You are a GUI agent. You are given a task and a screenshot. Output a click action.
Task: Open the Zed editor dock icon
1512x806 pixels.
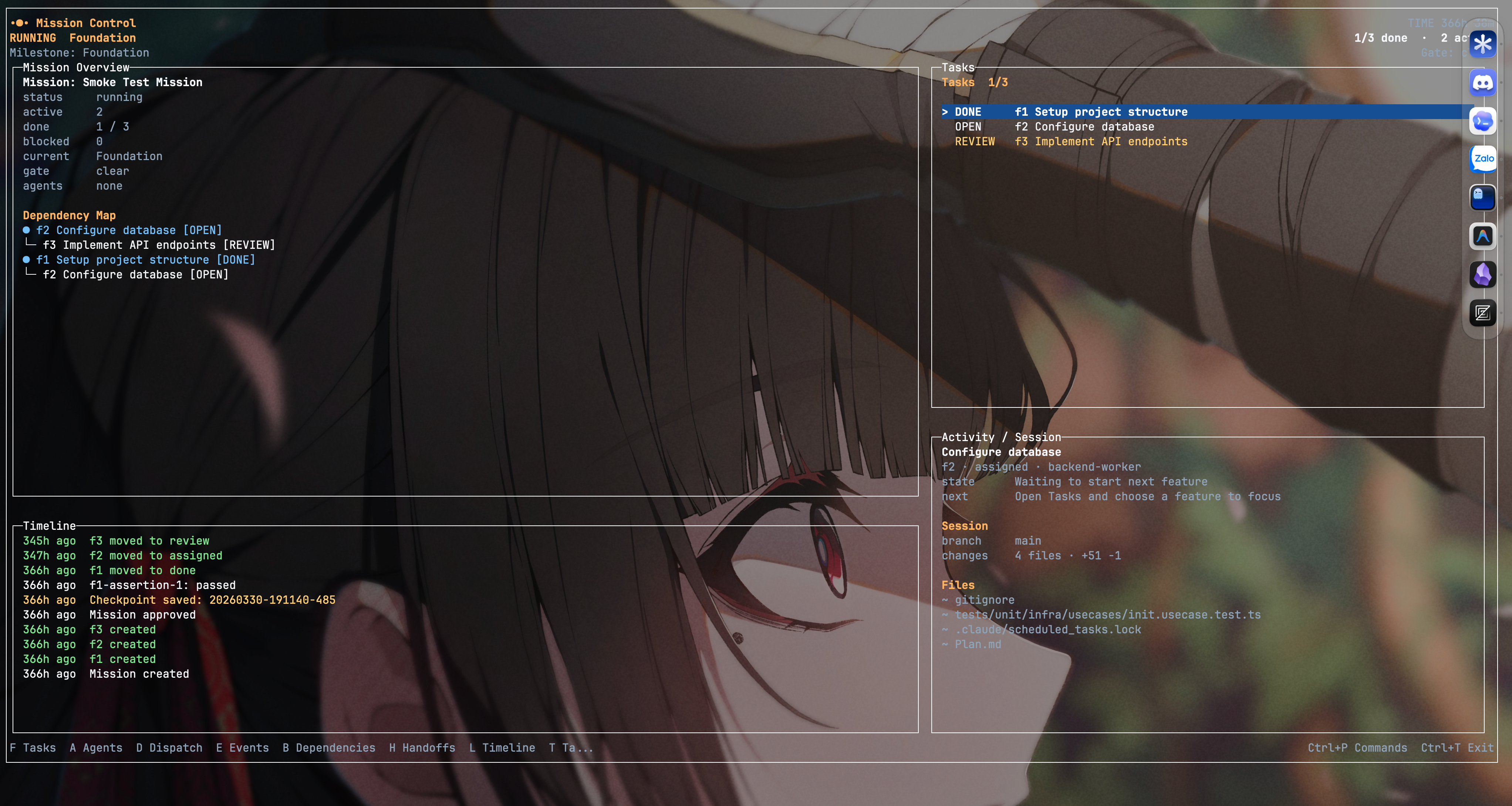pyautogui.click(x=1483, y=313)
